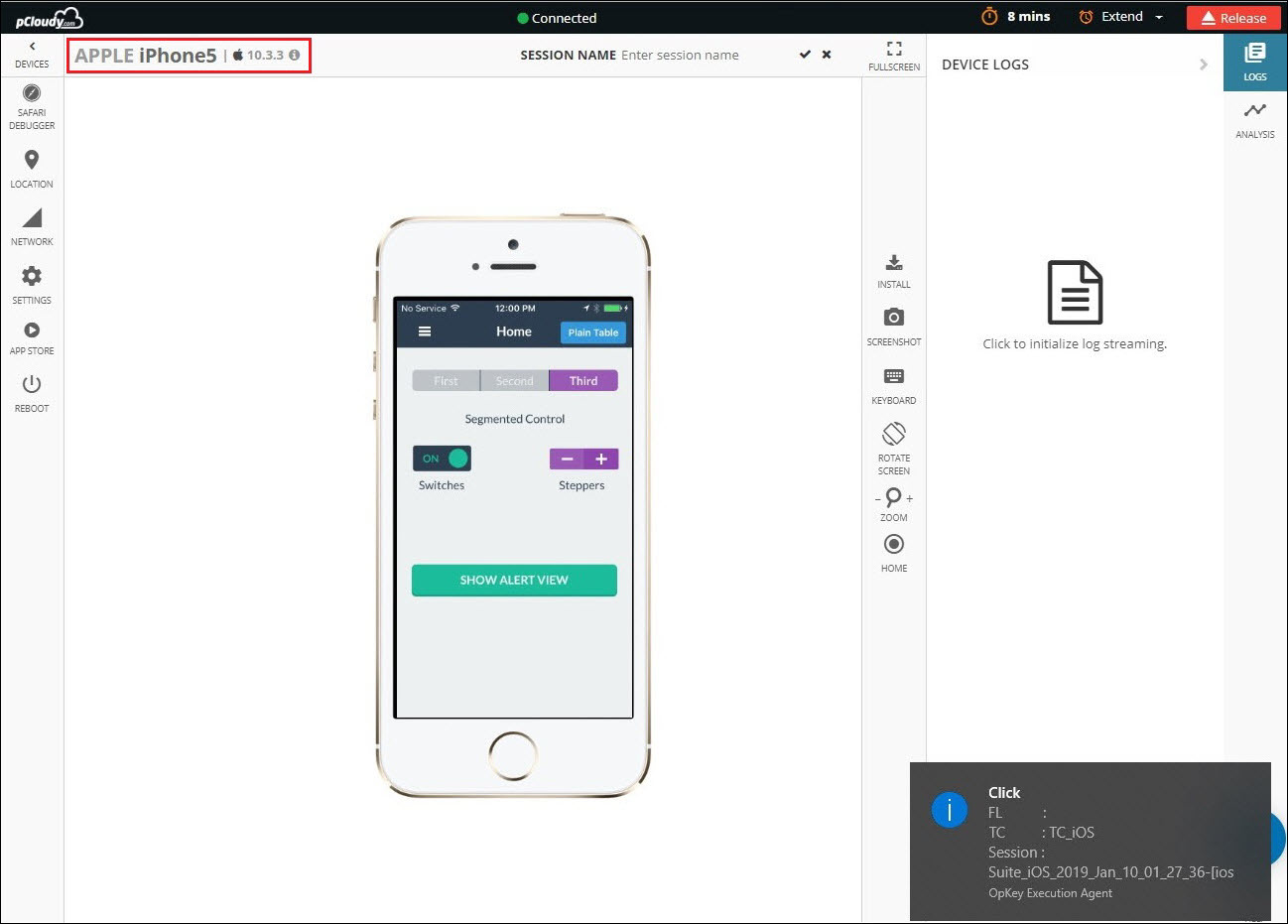Confirm session name with checkmark
The image size is (1288, 924).
pos(805,55)
